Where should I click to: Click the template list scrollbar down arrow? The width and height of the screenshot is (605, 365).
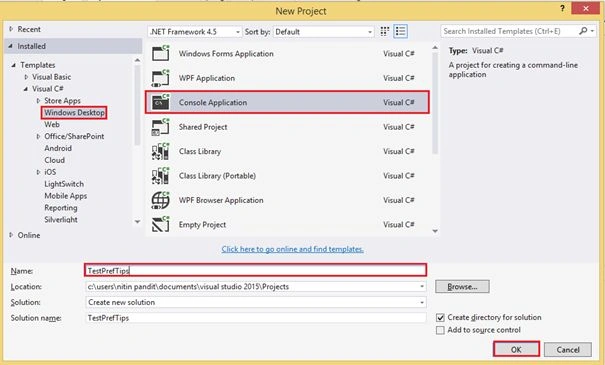coord(435,231)
